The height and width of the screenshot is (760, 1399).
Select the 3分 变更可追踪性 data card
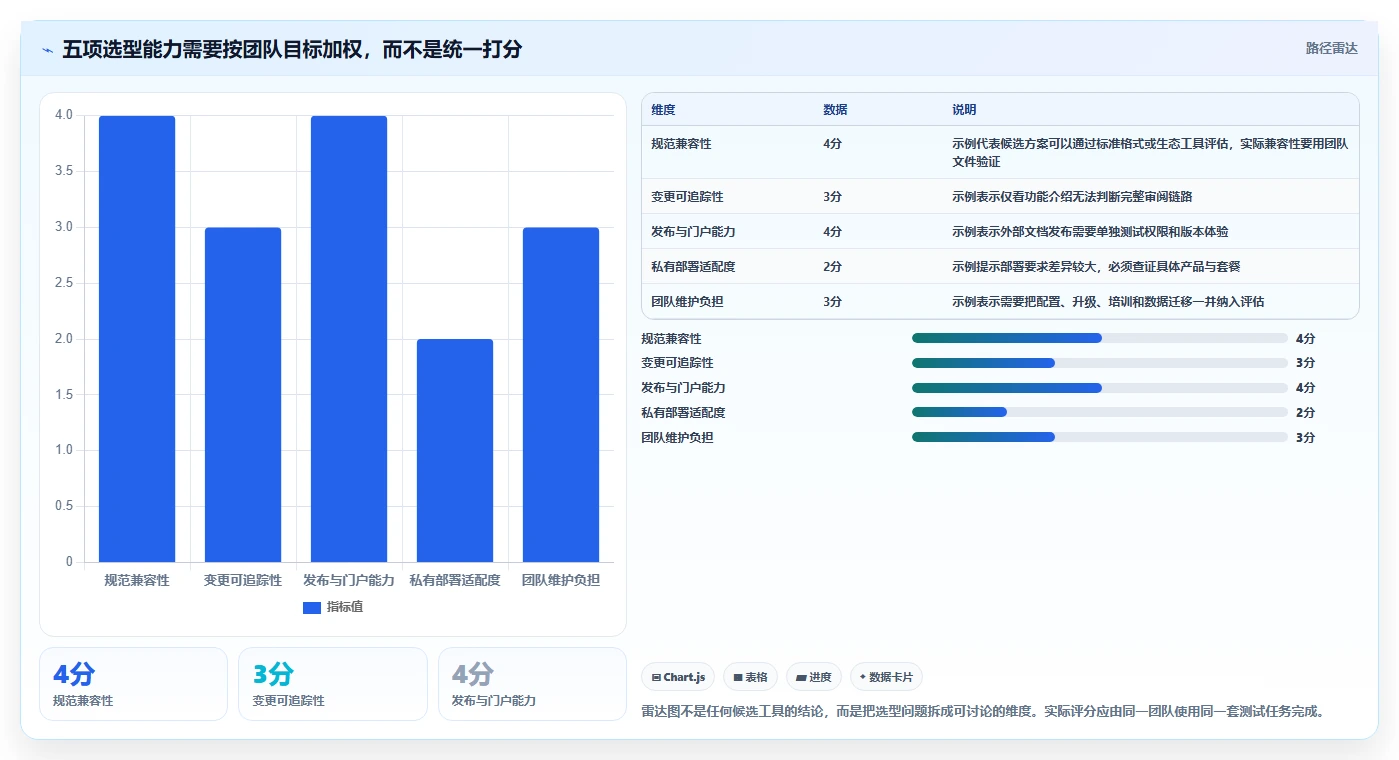[332, 684]
